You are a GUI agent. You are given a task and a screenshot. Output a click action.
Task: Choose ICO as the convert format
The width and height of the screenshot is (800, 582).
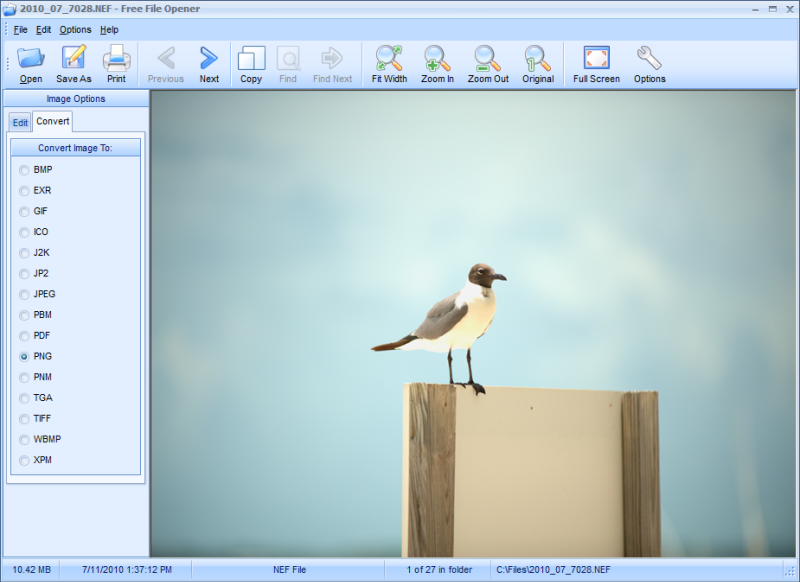coord(24,232)
